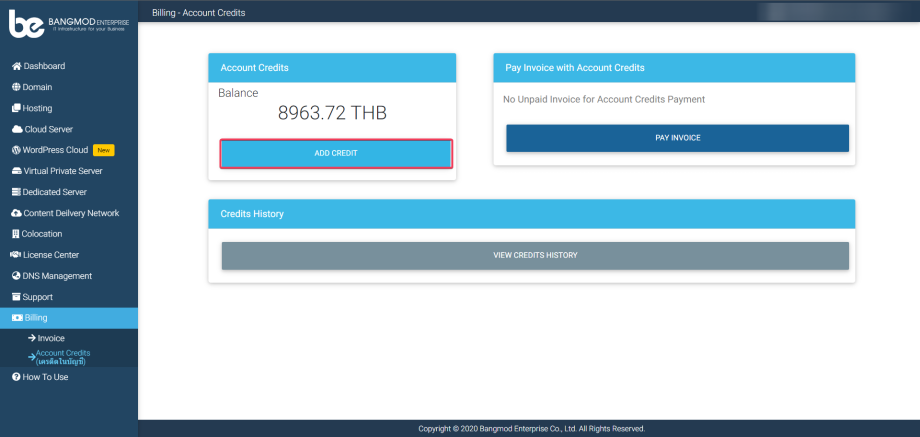Image resolution: width=920 pixels, height=437 pixels.
Task: Click the Dedicated Server icon
Action: pos(16,192)
